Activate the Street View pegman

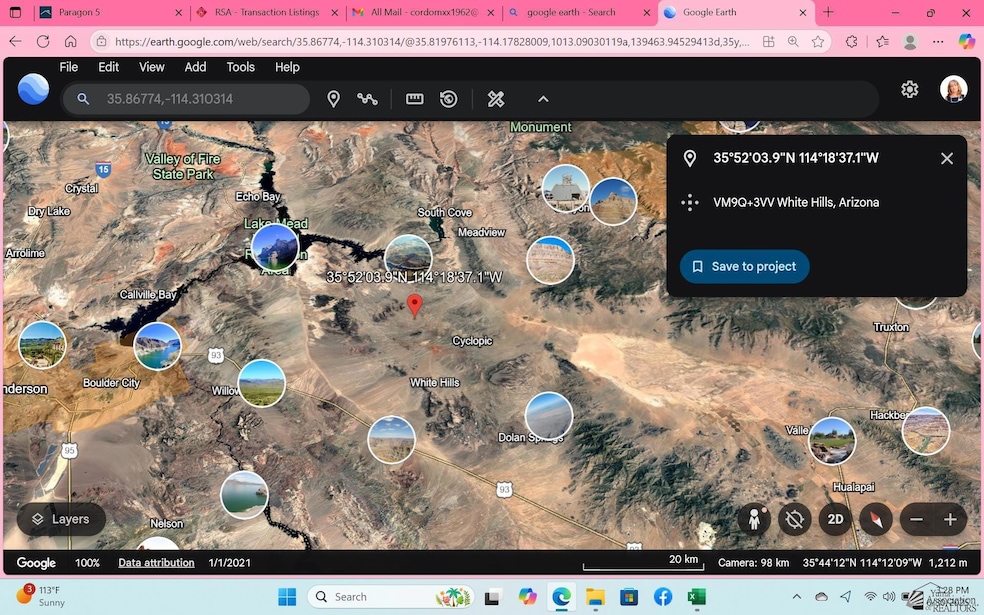tap(754, 519)
